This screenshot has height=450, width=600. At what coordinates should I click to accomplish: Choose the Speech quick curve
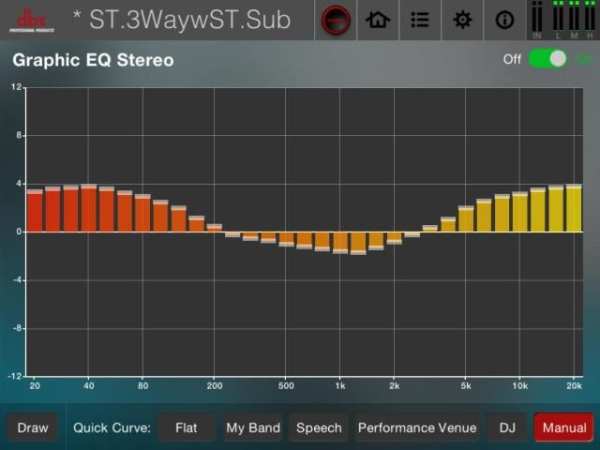[x=319, y=427]
